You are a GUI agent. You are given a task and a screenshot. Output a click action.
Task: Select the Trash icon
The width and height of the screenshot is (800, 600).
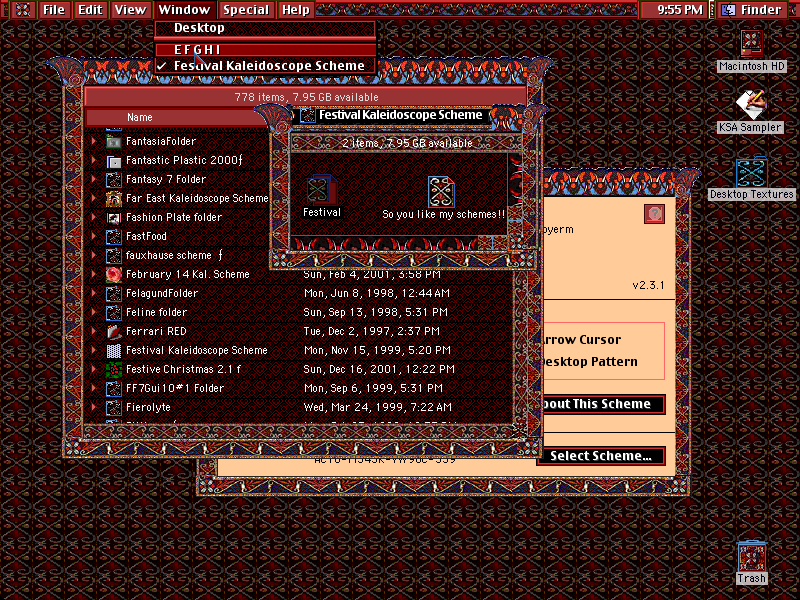pos(752,556)
